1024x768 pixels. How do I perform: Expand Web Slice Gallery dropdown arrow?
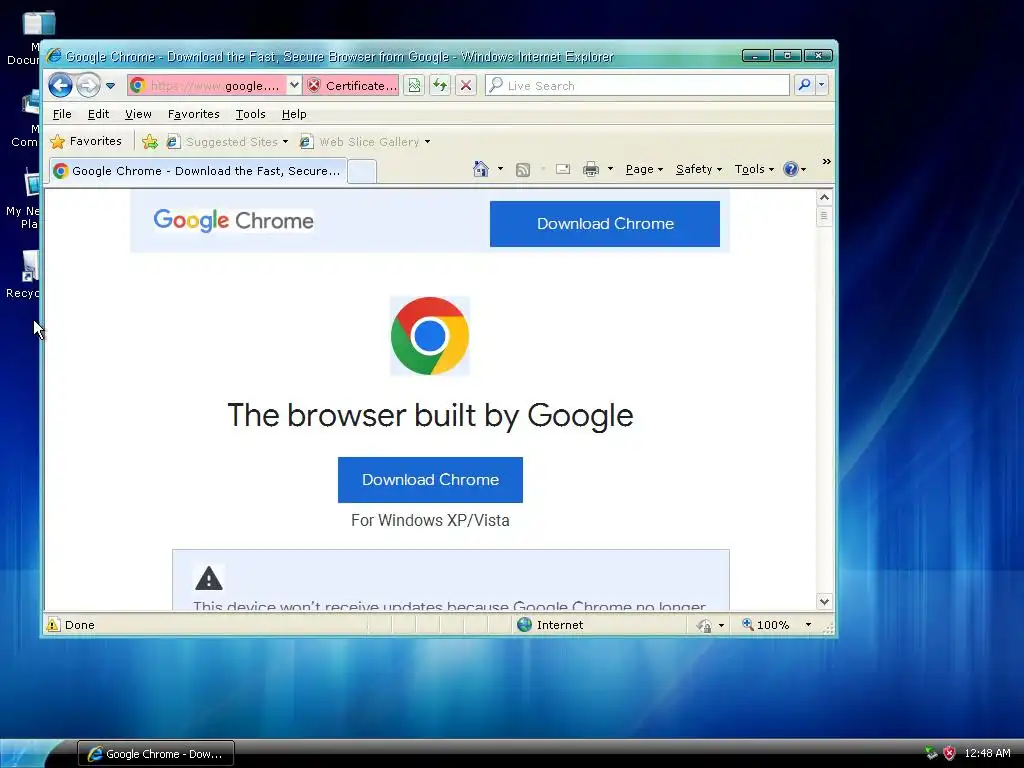(428, 142)
